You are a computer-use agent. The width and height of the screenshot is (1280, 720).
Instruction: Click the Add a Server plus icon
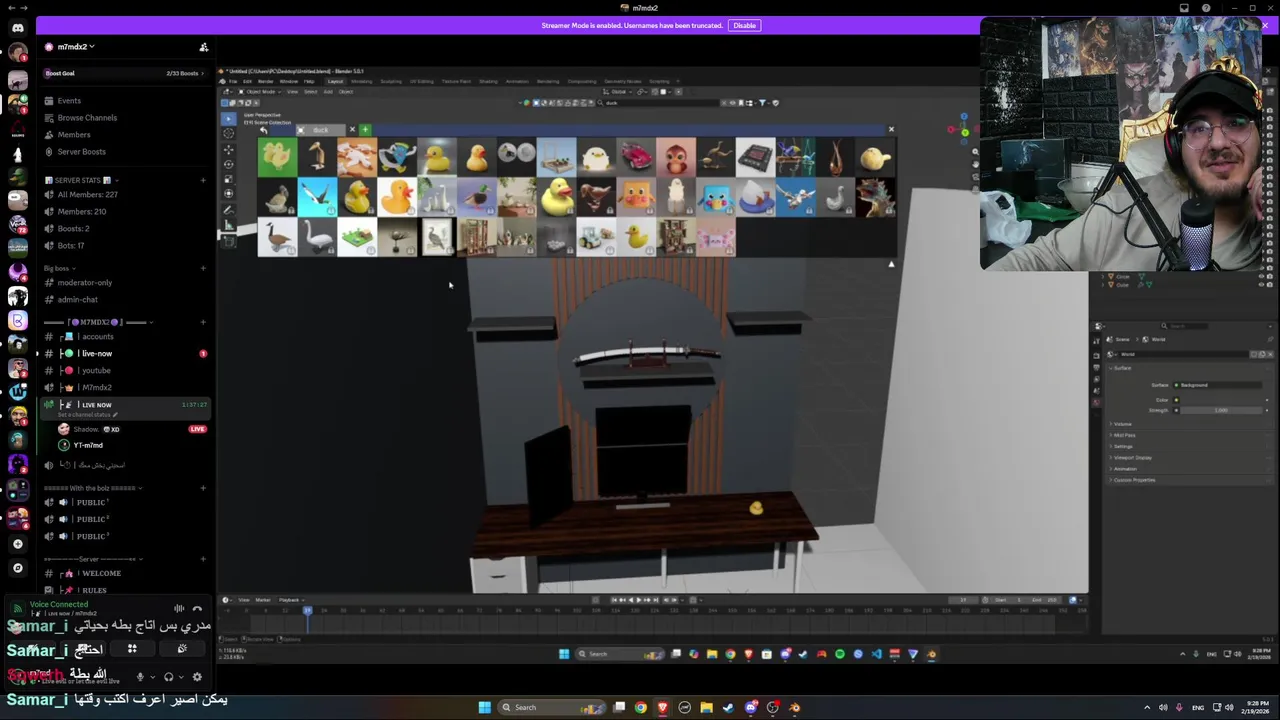[x=17, y=544]
